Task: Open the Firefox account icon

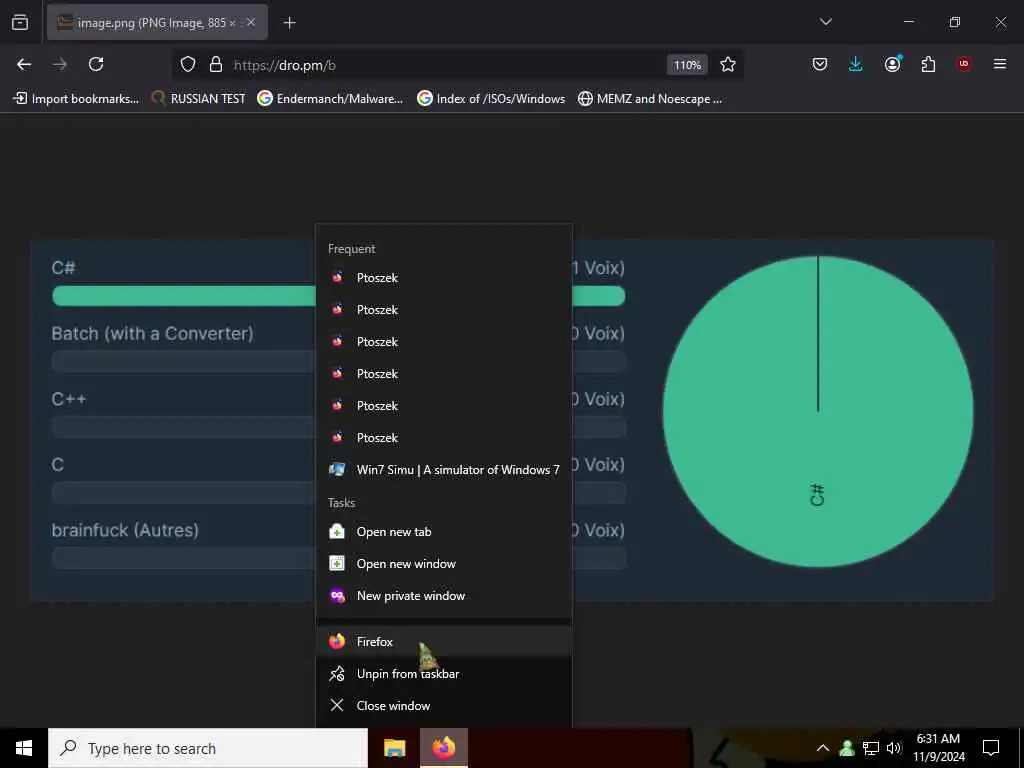Action: point(893,64)
